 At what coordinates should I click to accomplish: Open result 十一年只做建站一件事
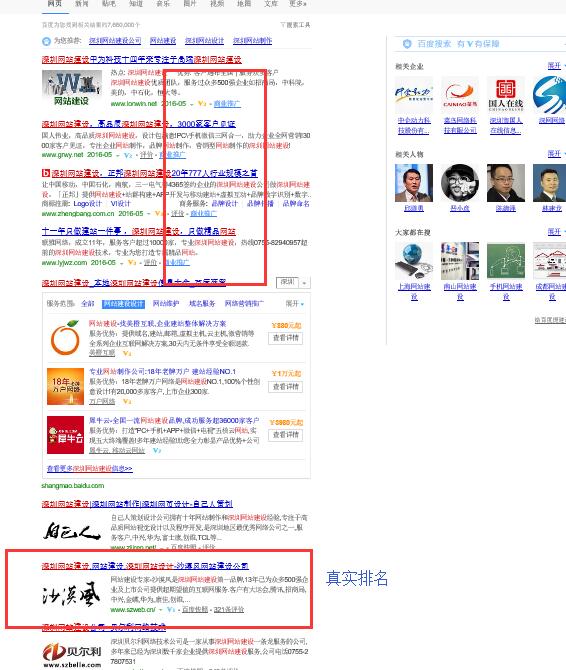139,231
